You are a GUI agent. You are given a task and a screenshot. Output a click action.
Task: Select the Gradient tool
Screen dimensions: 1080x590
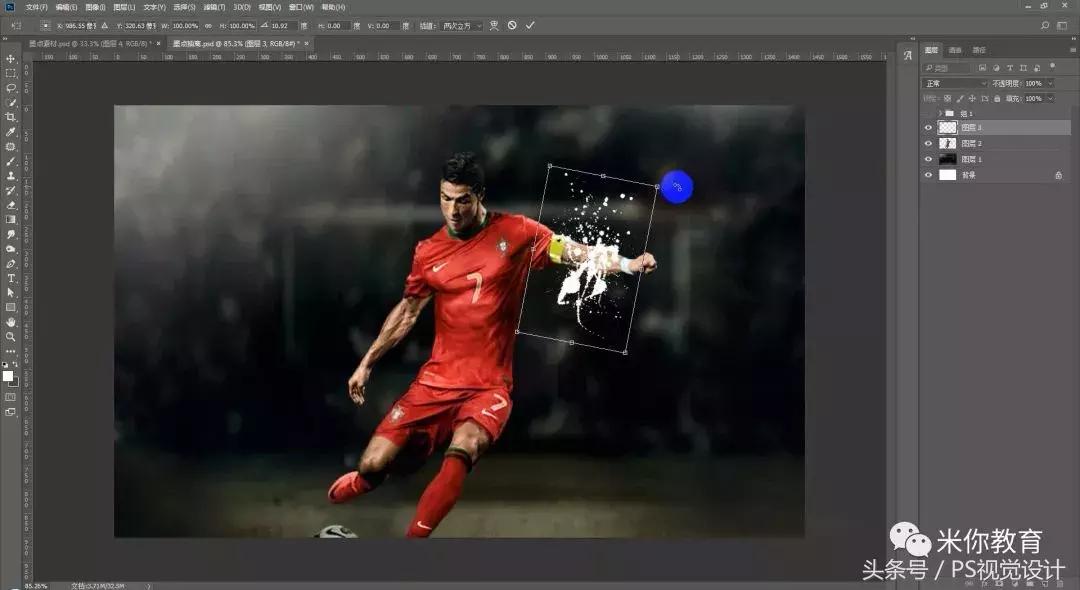(10, 220)
